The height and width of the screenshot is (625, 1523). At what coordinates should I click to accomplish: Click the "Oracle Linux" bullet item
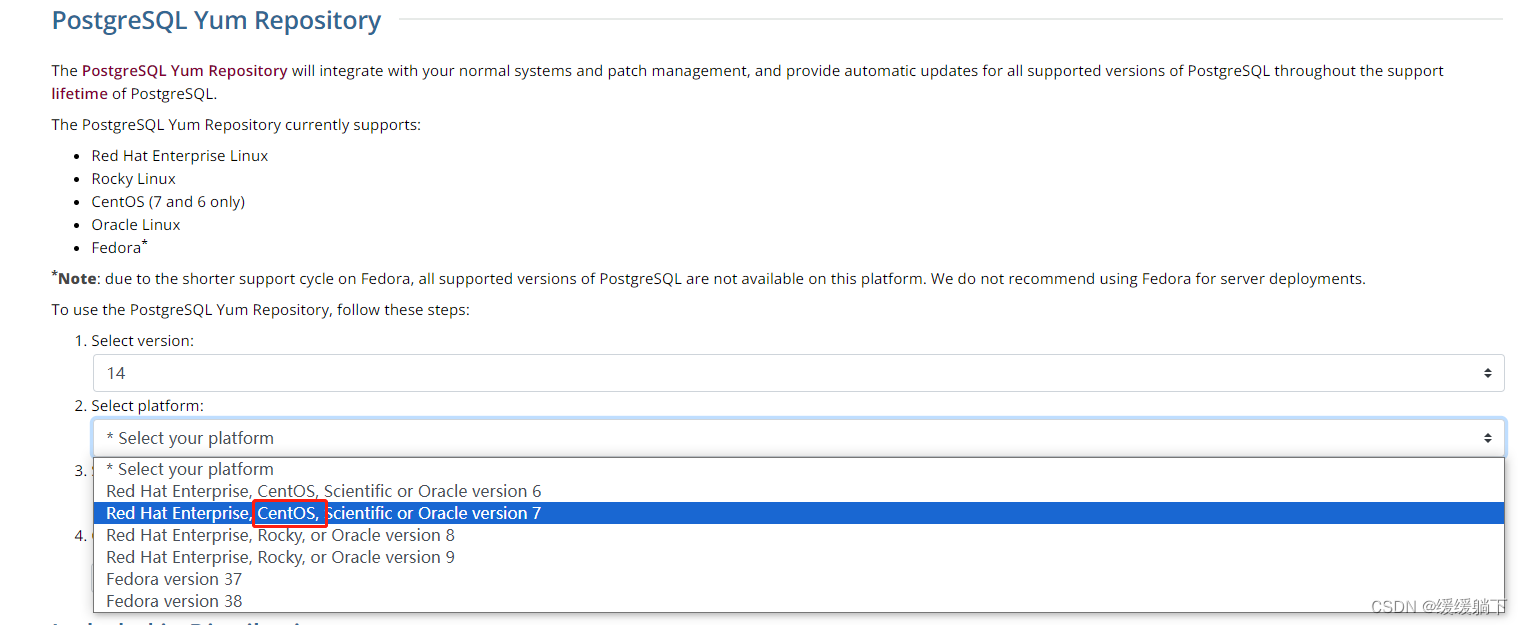pos(136,225)
